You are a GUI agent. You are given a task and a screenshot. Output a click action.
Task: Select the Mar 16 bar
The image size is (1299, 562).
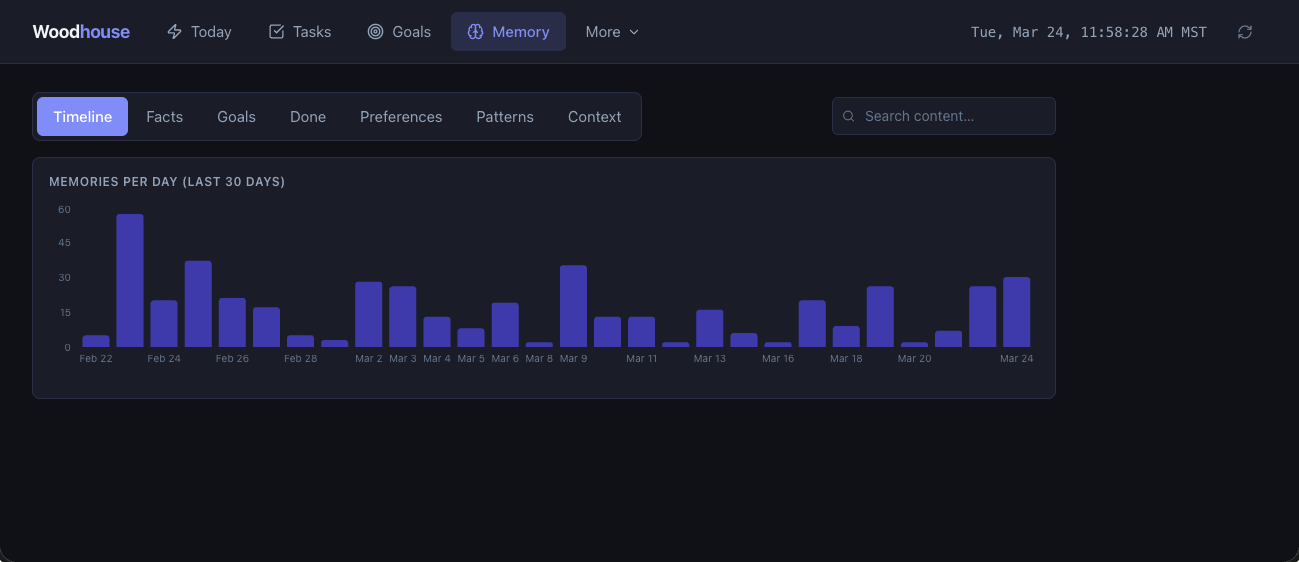778,344
